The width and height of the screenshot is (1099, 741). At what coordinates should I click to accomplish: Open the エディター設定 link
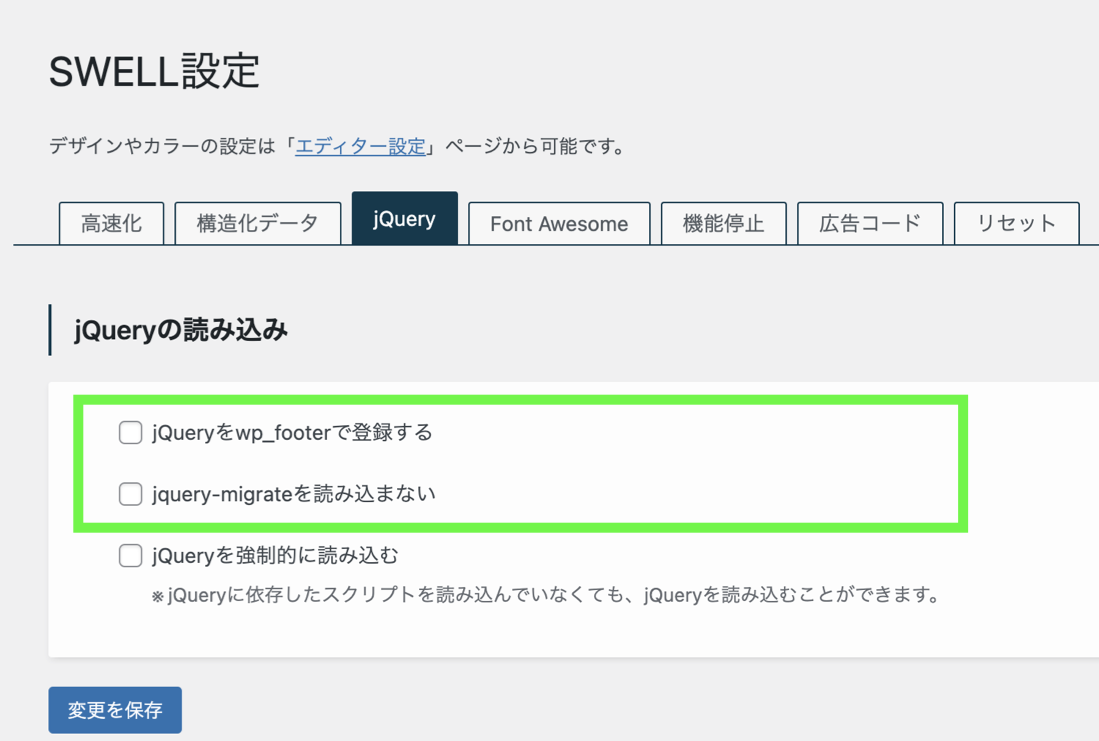pos(360,145)
